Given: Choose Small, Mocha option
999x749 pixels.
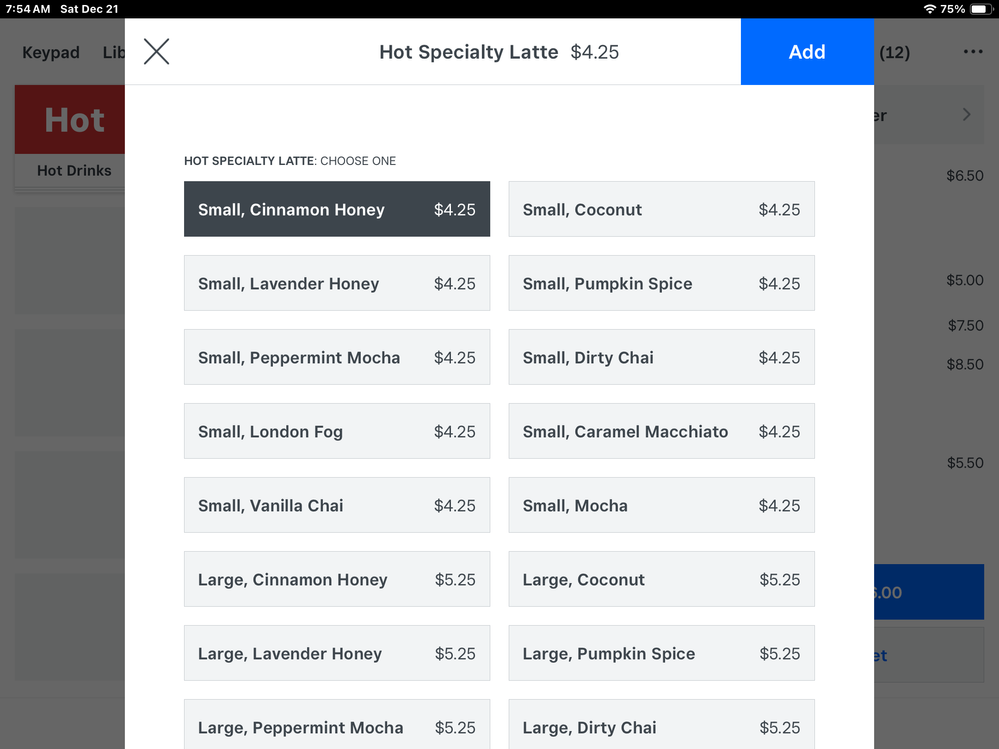Looking at the screenshot, I should (x=661, y=505).
